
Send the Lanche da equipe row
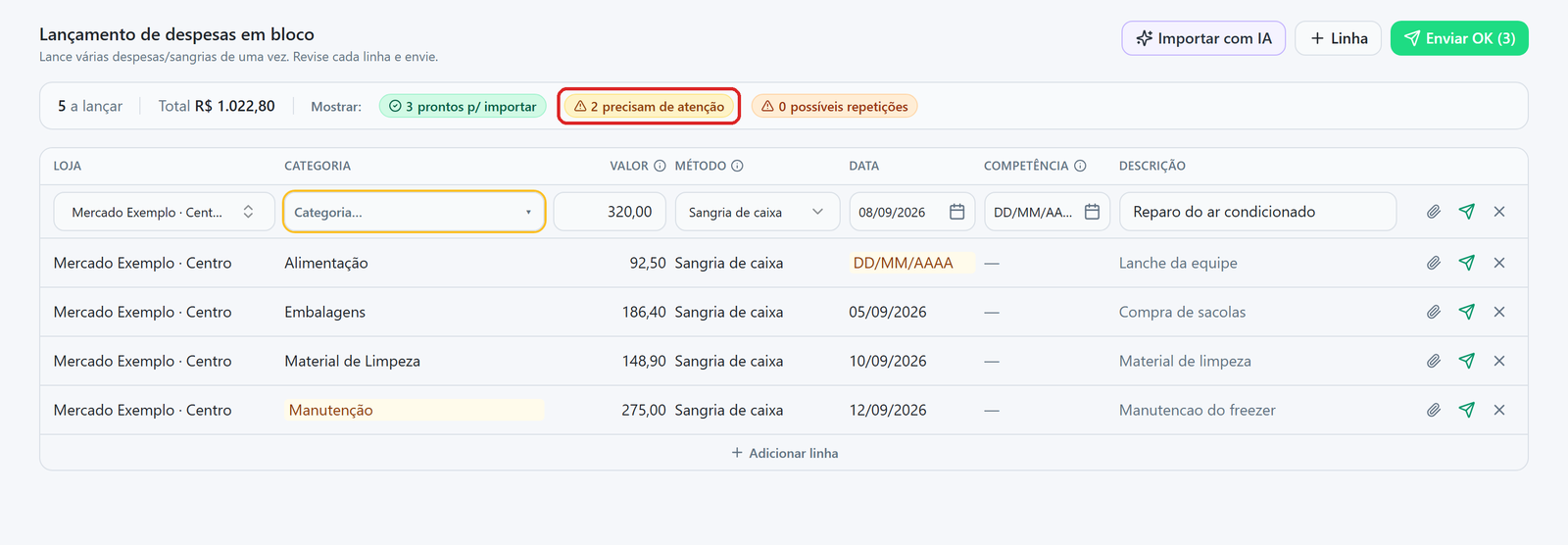pyautogui.click(x=1466, y=263)
